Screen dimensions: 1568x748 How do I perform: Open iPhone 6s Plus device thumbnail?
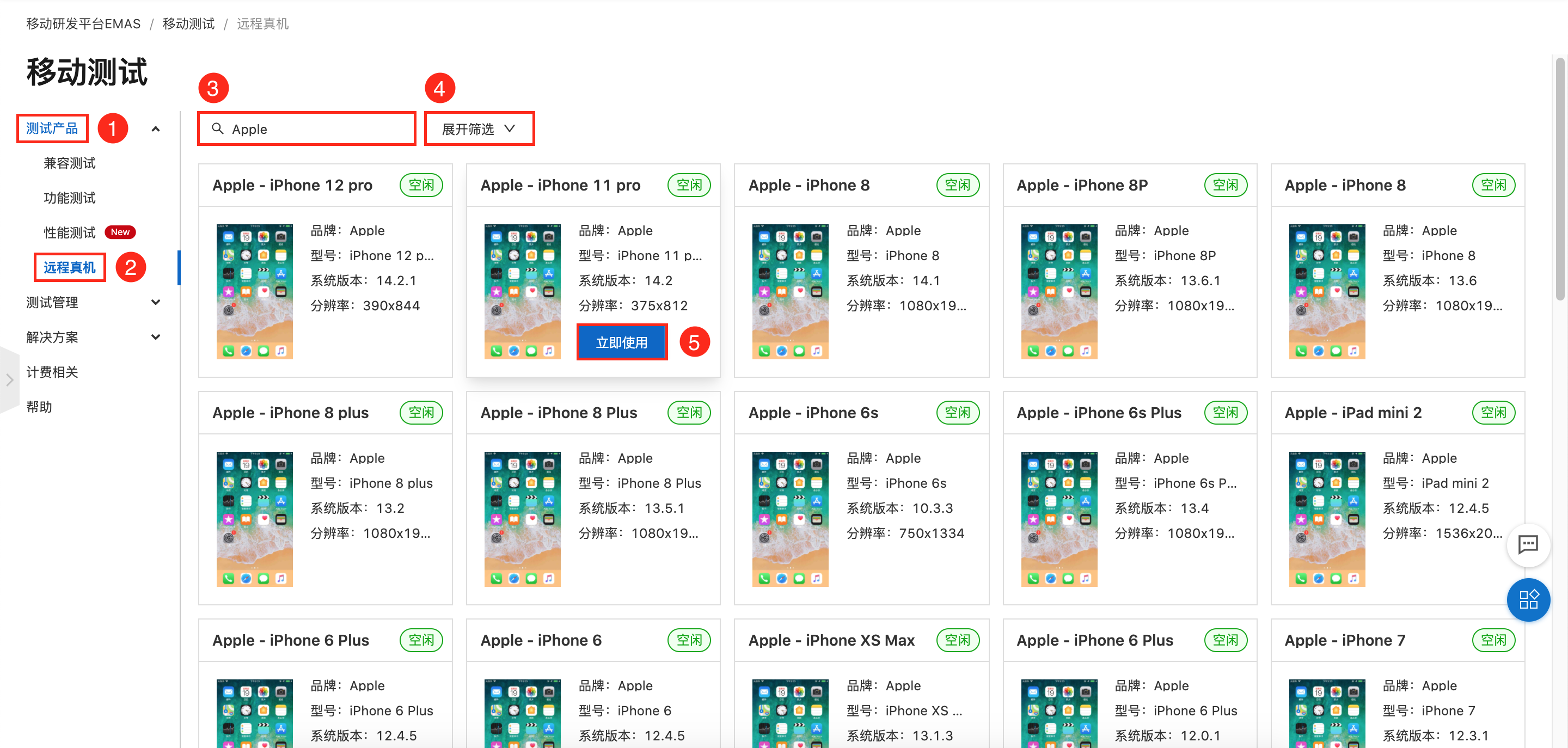[1059, 519]
